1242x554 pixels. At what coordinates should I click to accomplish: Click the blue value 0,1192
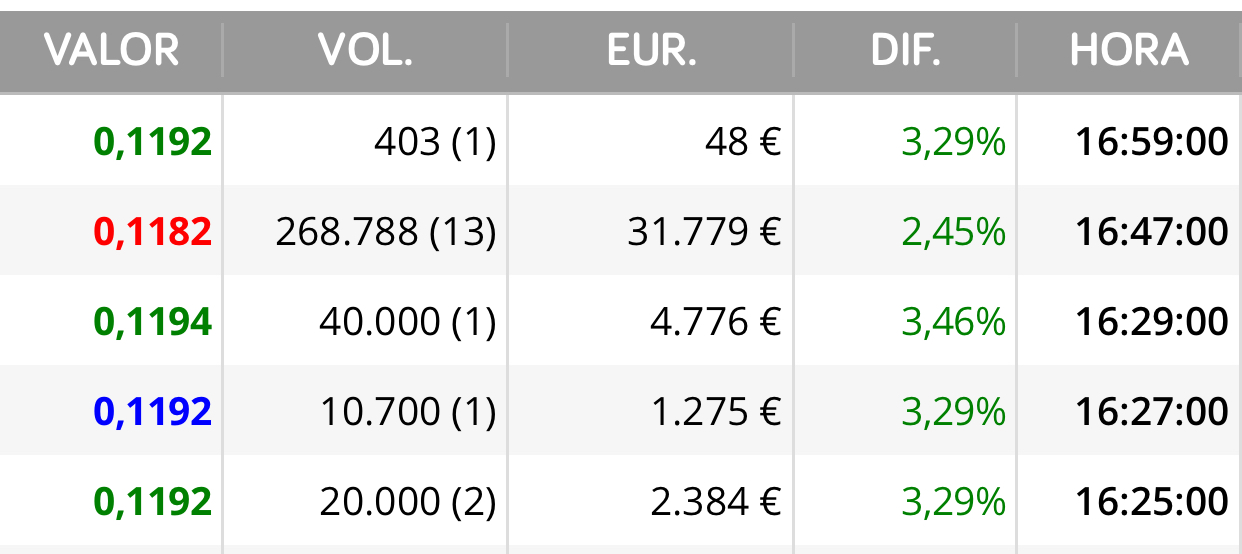click(153, 411)
